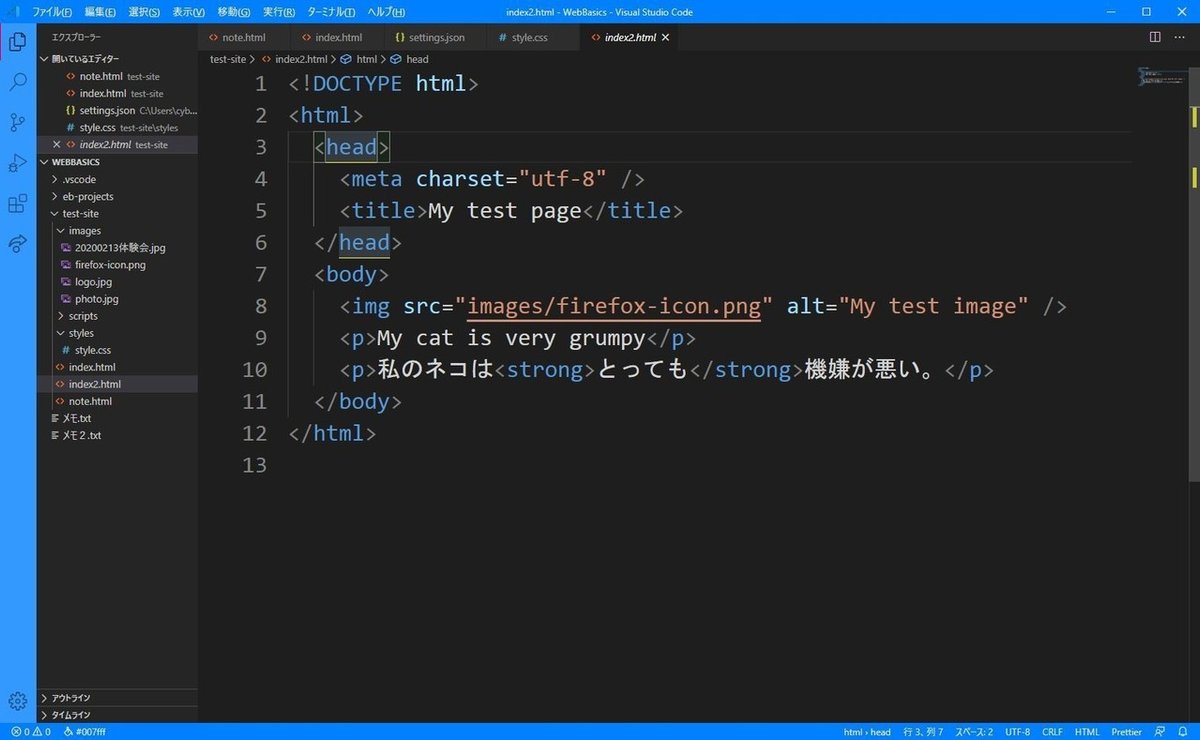This screenshot has width=1200, height=740.
Task: Select note.html in the explorer
Action: [92, 400]
